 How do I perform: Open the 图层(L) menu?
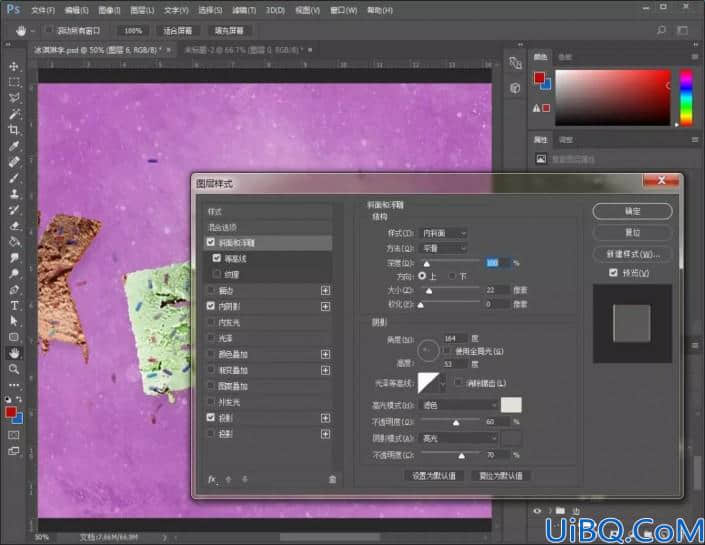(x=142, y=10)
